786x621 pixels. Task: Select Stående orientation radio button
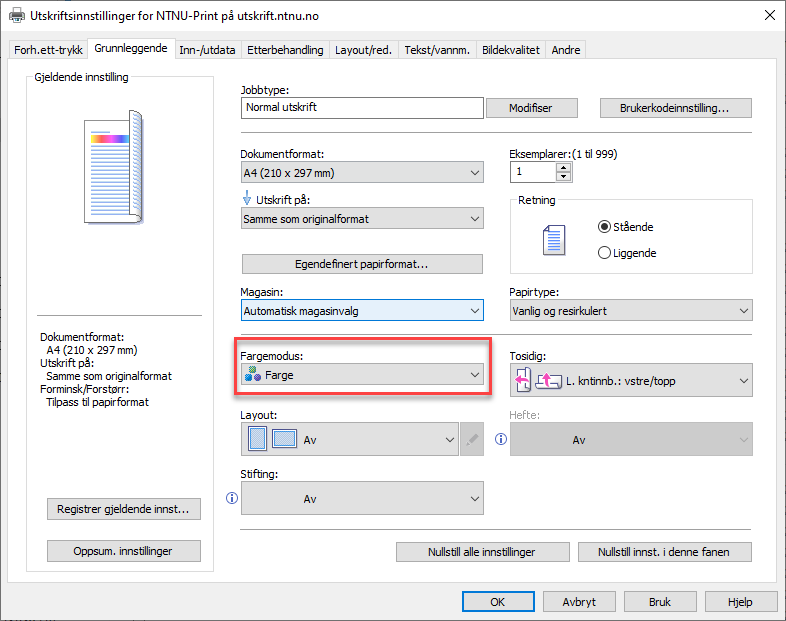[x=604, y=227]
